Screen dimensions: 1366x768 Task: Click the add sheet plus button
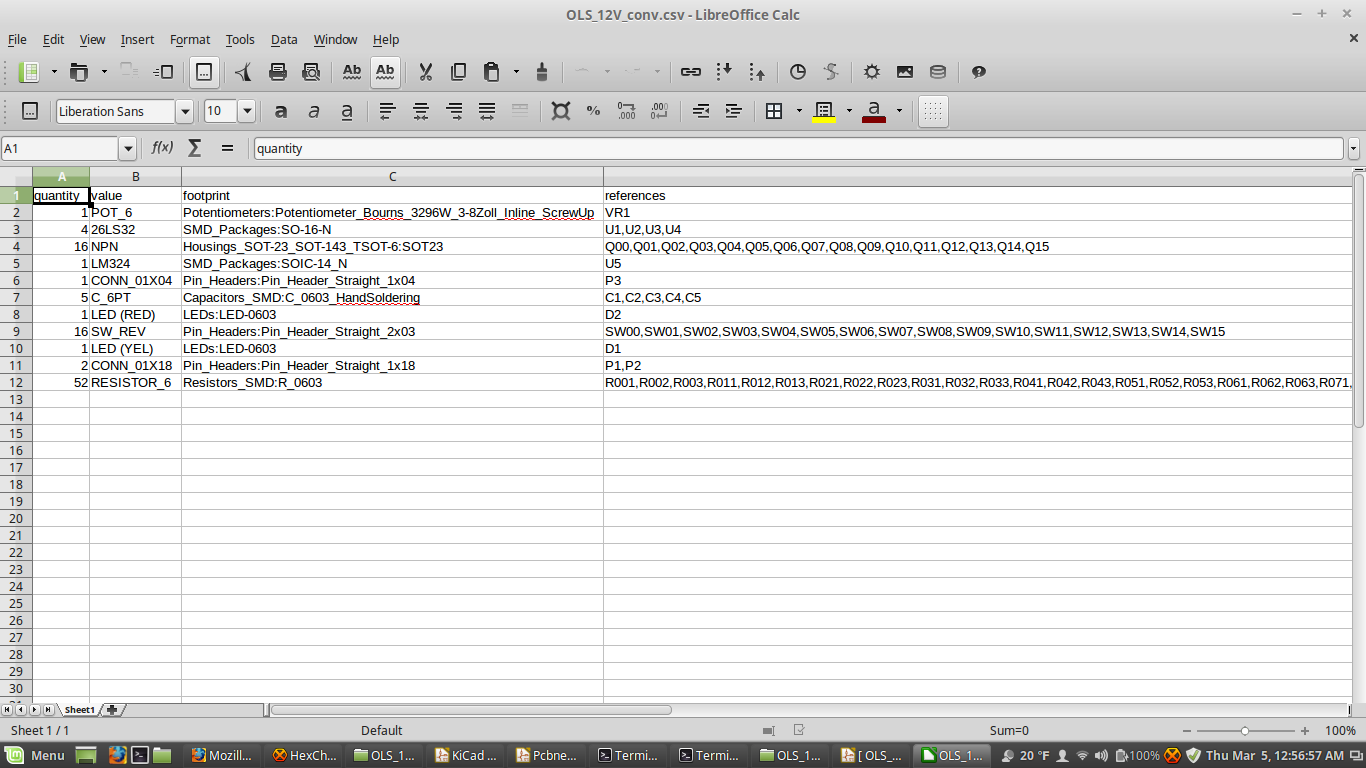tap(112, 709)
